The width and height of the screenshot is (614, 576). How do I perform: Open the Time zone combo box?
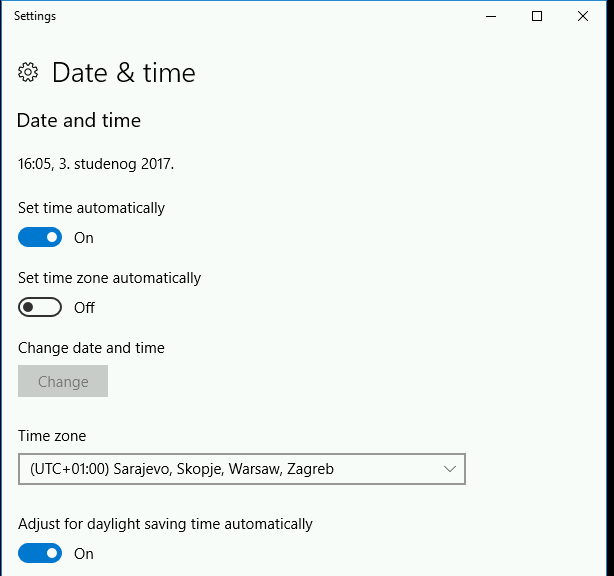[241, 469]
